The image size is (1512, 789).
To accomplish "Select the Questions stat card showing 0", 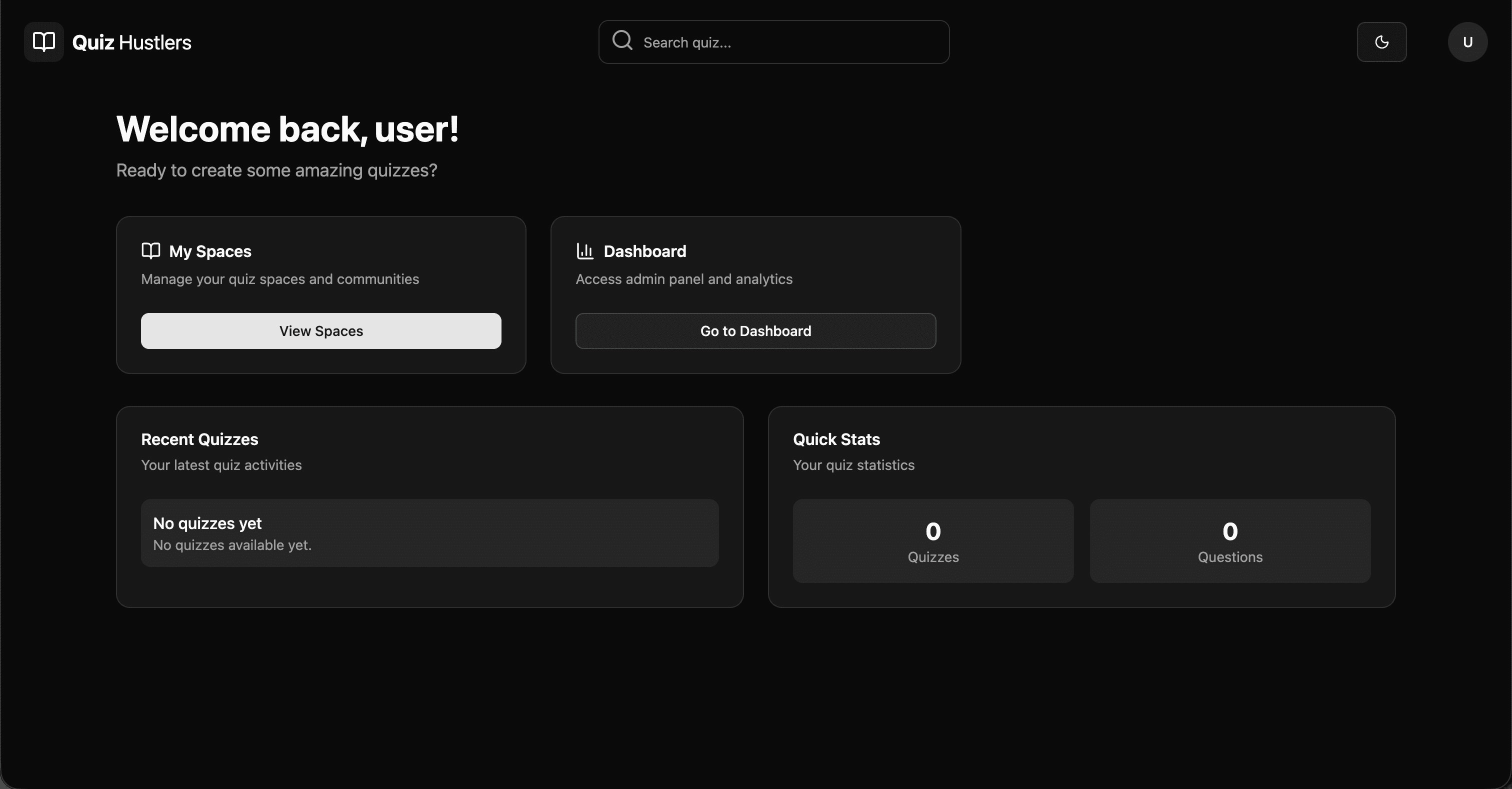I will [1229, 540].
